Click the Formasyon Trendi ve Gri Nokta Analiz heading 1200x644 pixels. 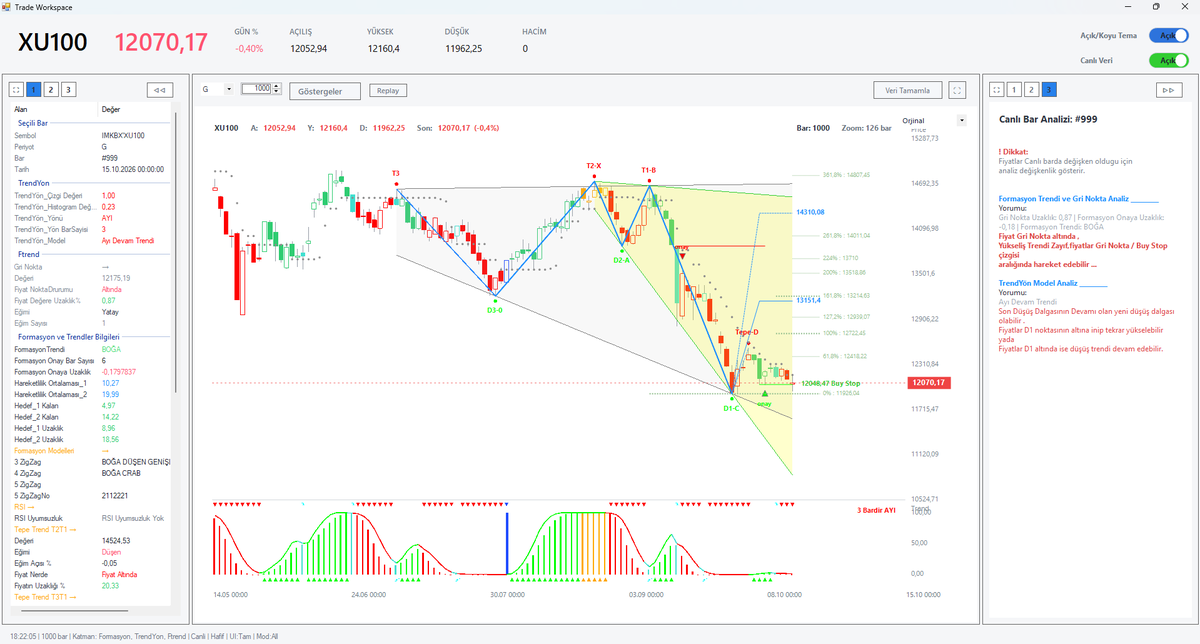[x=1064, y=199]
